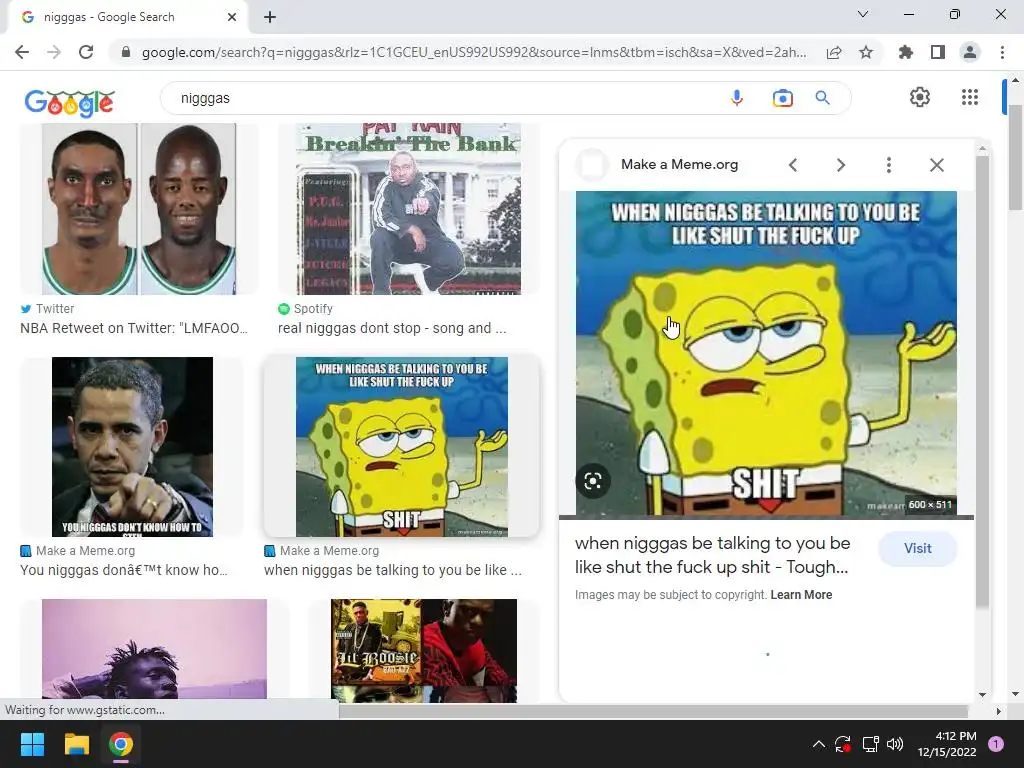Click the large SpongeBob preview image

(766, 353)
